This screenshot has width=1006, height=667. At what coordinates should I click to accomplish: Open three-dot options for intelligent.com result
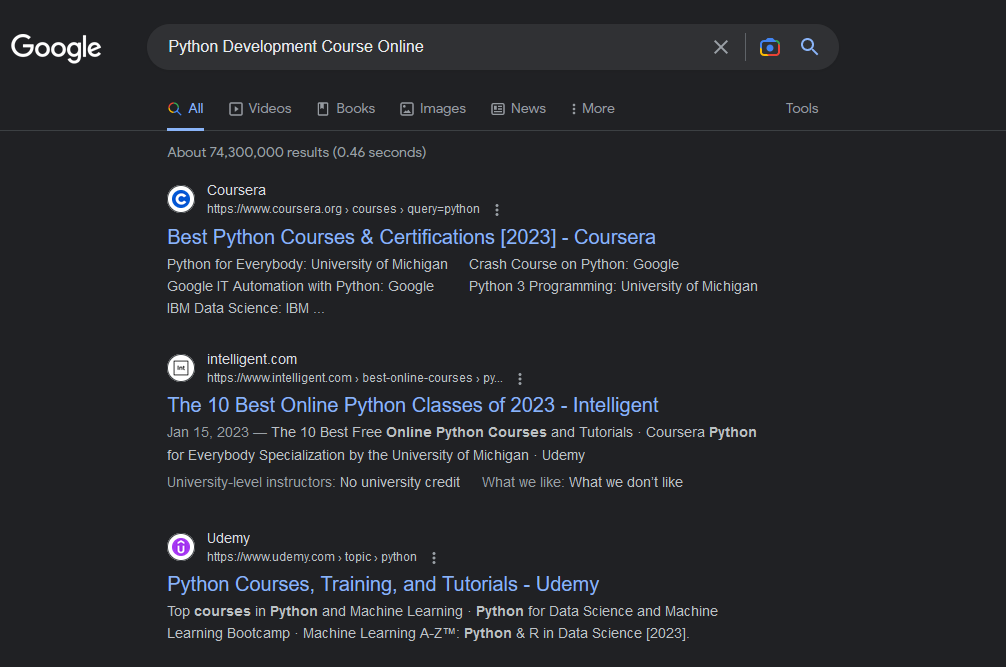[x=520, y=379]
